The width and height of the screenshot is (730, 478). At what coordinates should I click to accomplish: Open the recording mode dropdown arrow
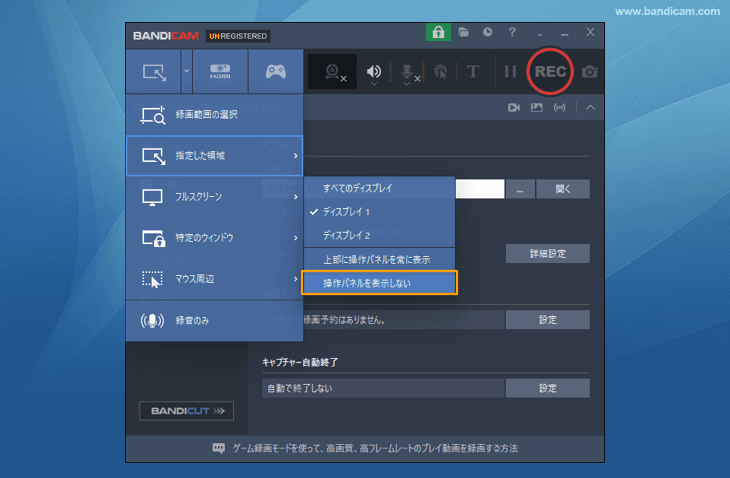click(187, 71)
